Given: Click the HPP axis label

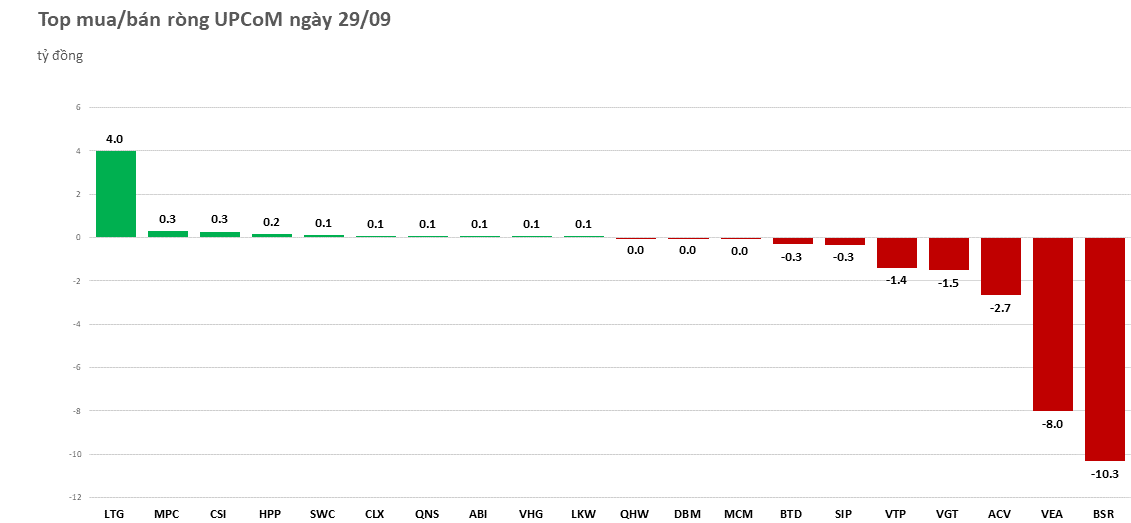Looking at the screenshot, I should pos(270,514).
